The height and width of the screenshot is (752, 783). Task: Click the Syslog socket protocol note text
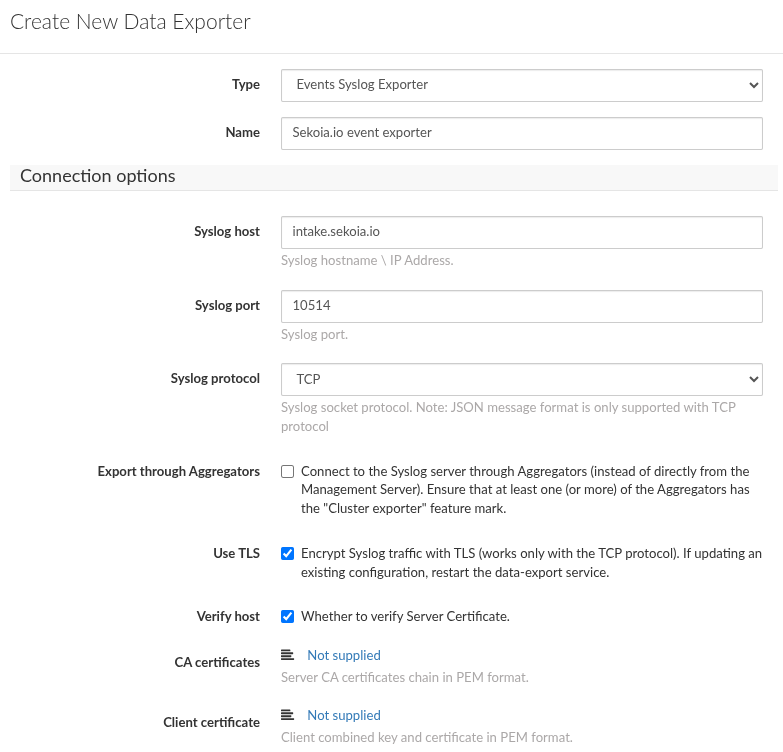[x=508, y=417]
